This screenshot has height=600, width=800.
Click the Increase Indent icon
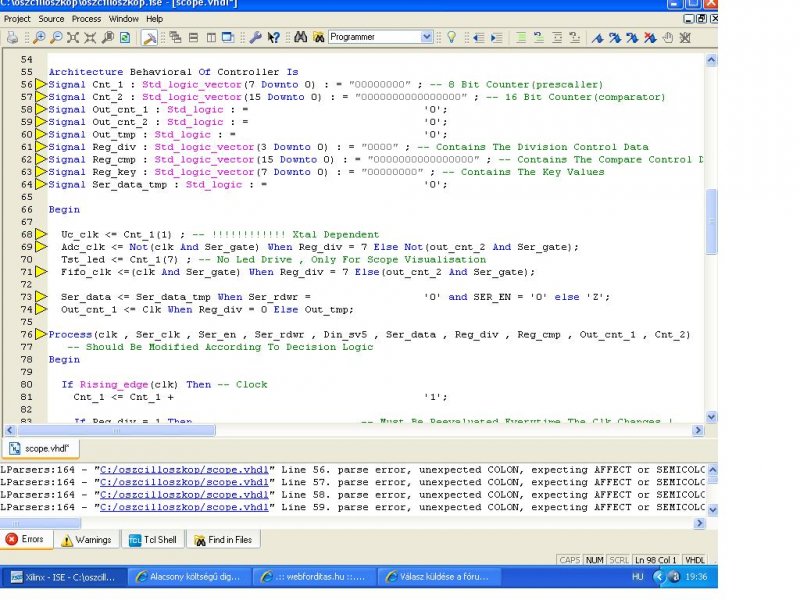[x=496, y=37]
